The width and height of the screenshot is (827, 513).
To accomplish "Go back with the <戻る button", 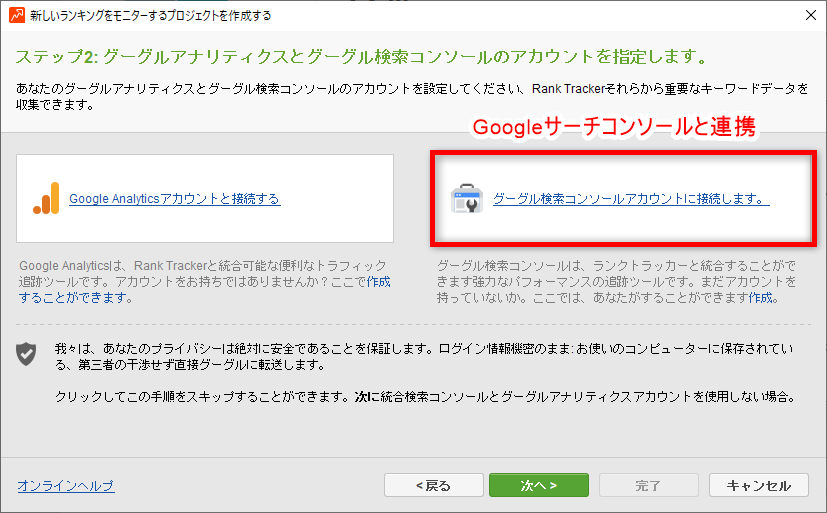I will (434, 485).
